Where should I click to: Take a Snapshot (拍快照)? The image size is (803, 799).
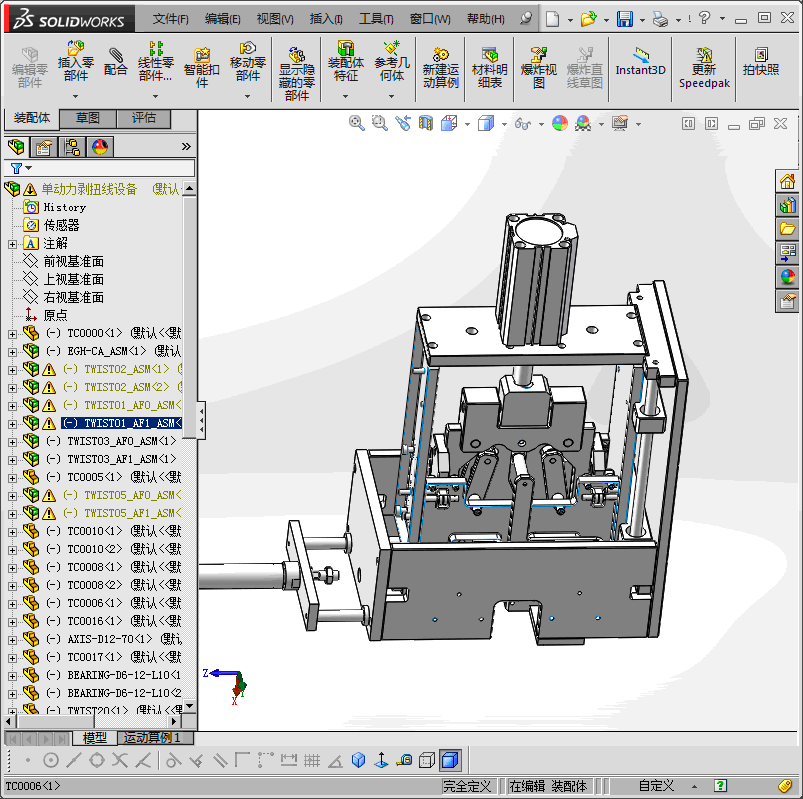point(761,61)
